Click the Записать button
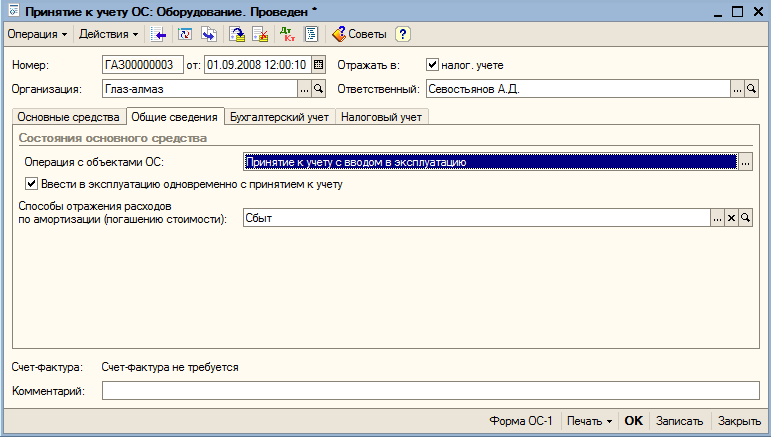771x437 pixels. [679, 421]
